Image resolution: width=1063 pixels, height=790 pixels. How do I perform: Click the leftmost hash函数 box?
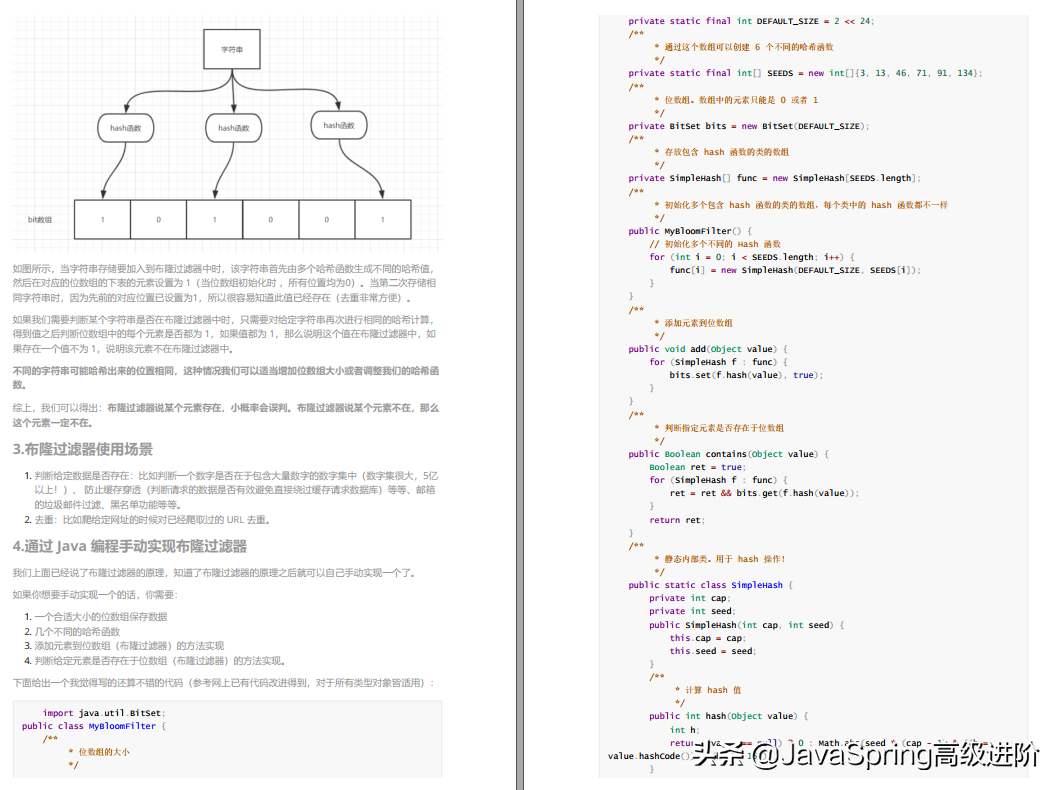127,127
